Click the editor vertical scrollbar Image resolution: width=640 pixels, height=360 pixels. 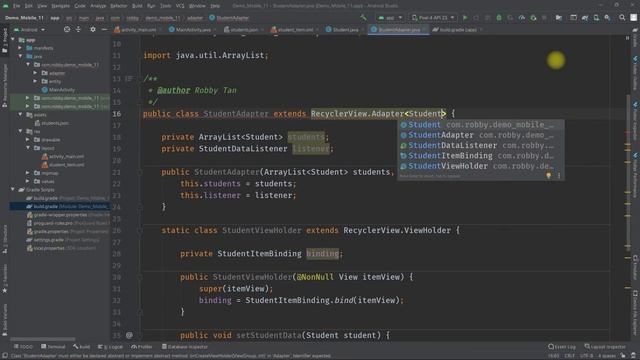[628, 171]
